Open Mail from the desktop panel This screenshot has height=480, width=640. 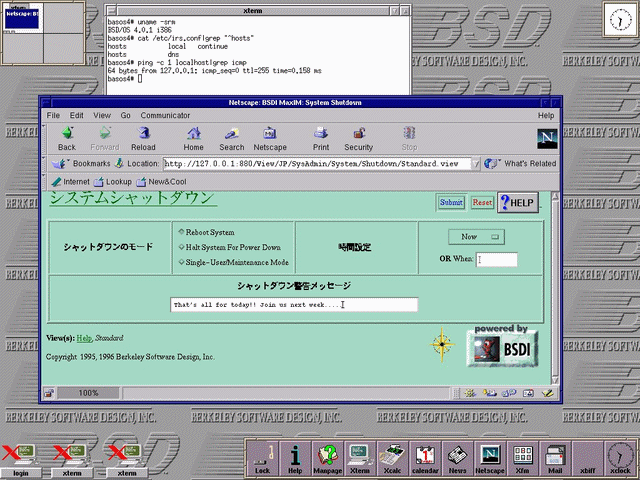click(555, 458)
